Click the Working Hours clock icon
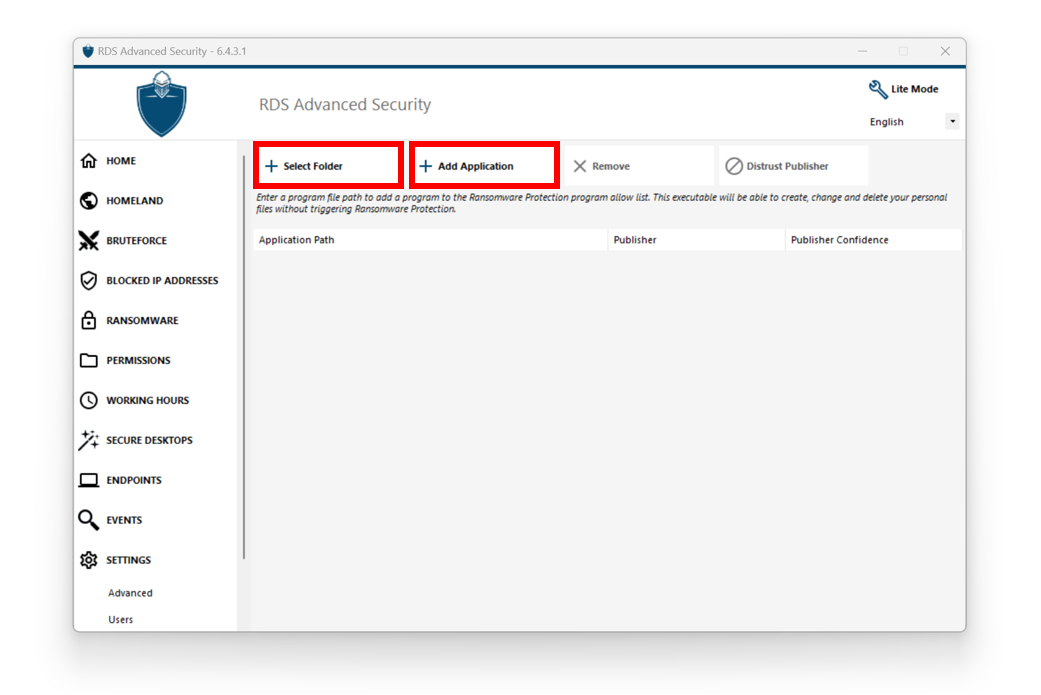 pyautogui.click(x=88, y=400)
